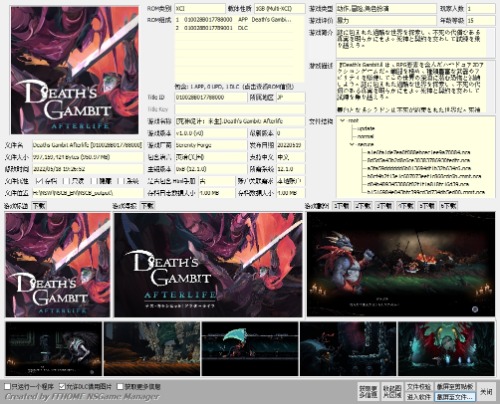
Task: Open the square game icon thumbnail
Action: (x=58, y=265)
